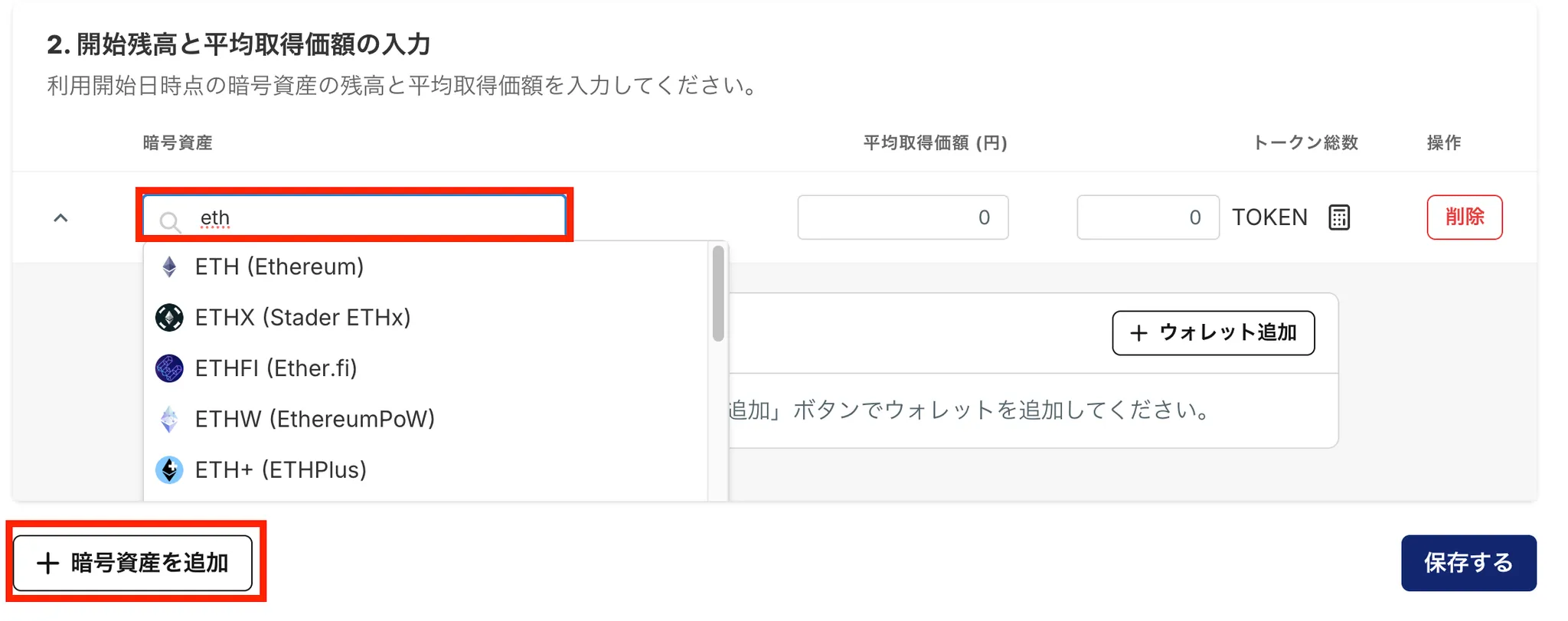This screenshot has height=621, width=1568.
Task: Select ETH+ (ETHPlus) entry
Action: (x=280, y=469)
